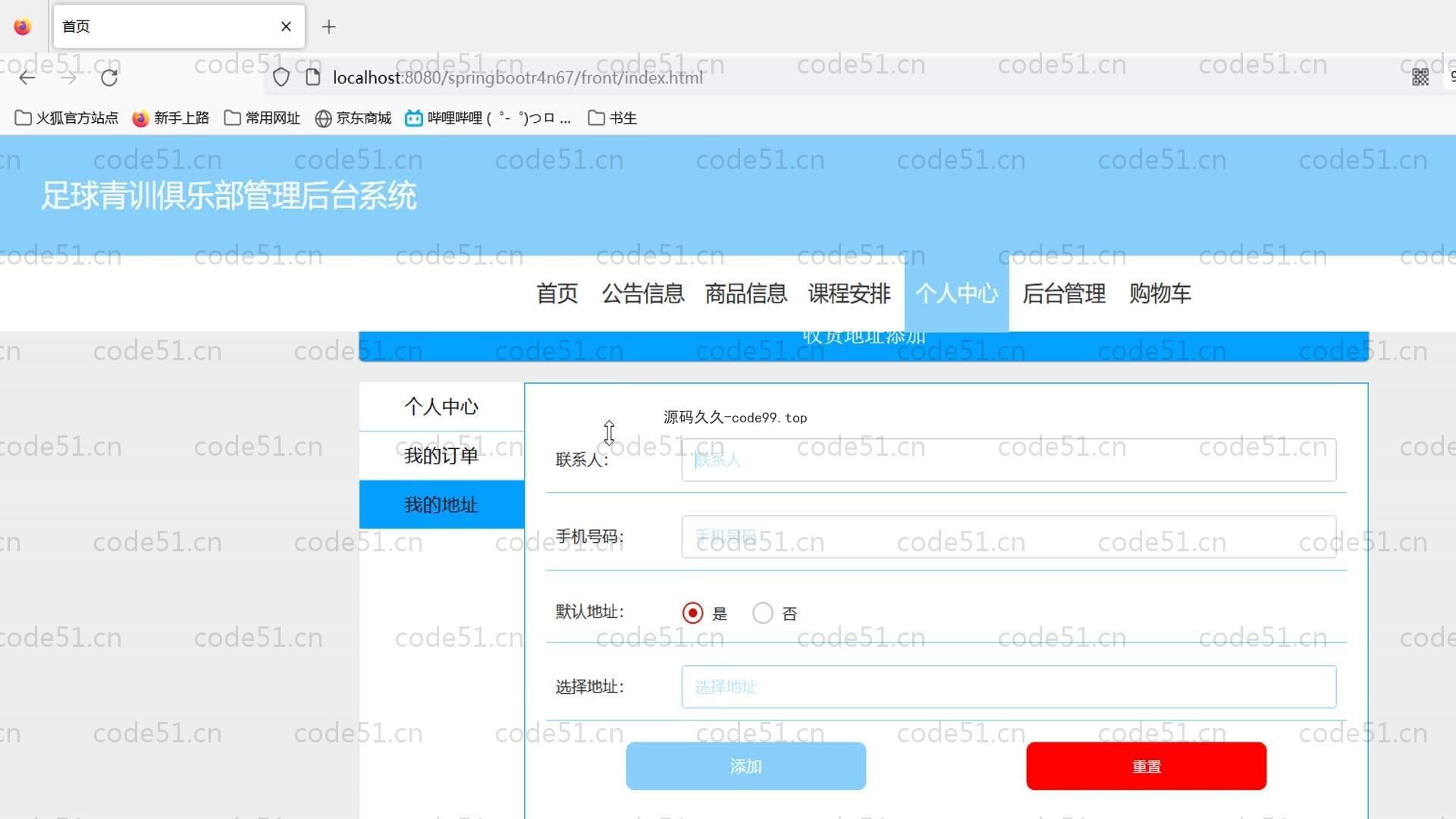Open 公告信息 navigation item

[x=643, y=293]
